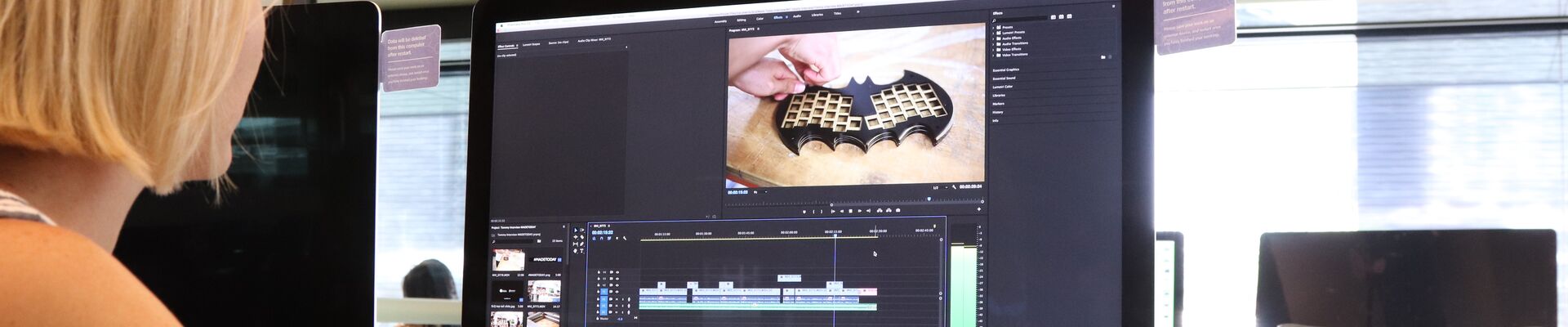Open the workspace overflow chevron menu

(857, 13)
